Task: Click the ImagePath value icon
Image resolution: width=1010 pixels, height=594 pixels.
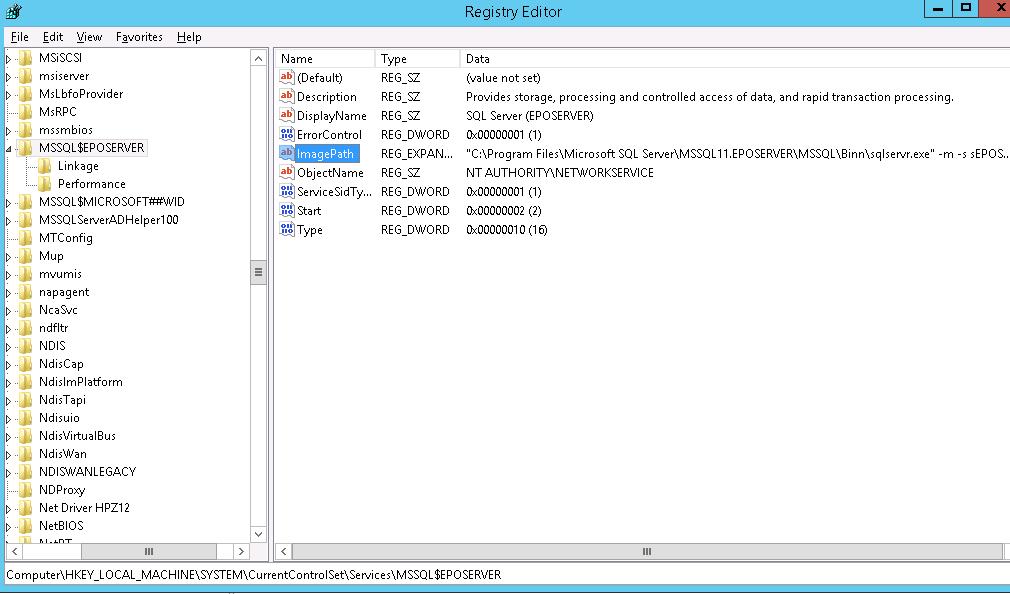Action: pyautogui.click(x=287, y=153)
